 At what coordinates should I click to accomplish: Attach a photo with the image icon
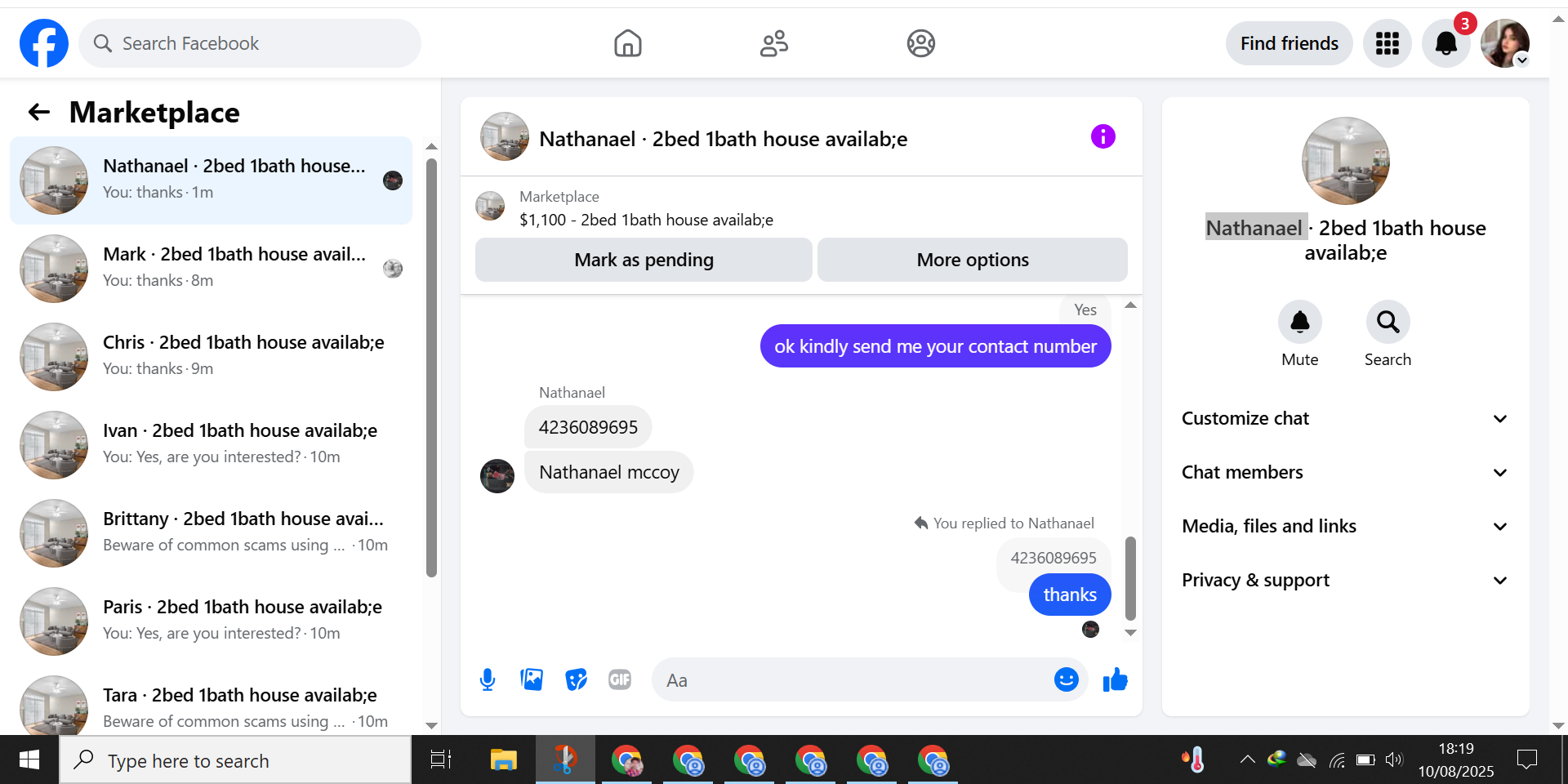point(532,679)
